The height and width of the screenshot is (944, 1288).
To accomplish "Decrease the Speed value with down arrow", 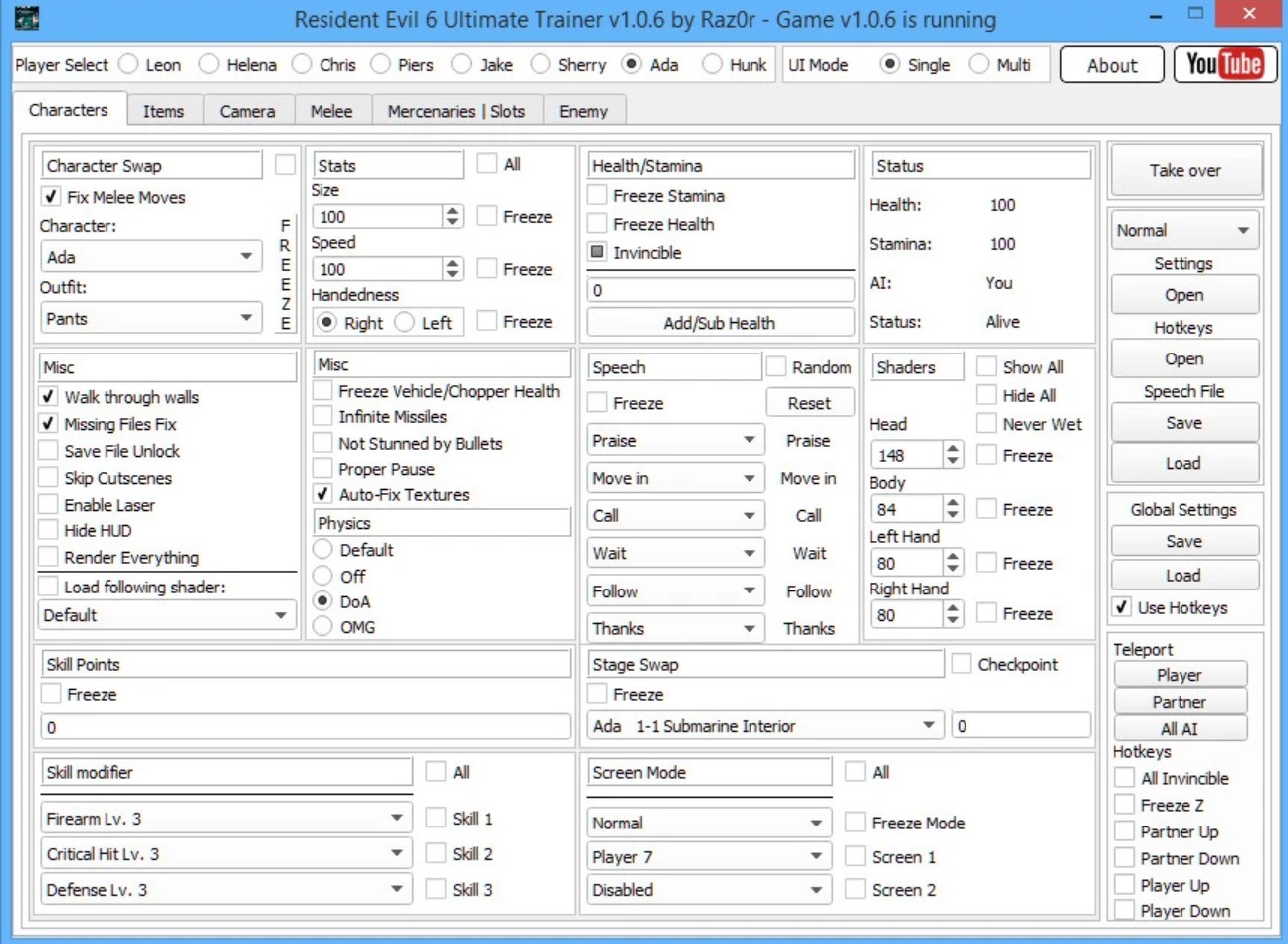I will click(x=453, y=274).
